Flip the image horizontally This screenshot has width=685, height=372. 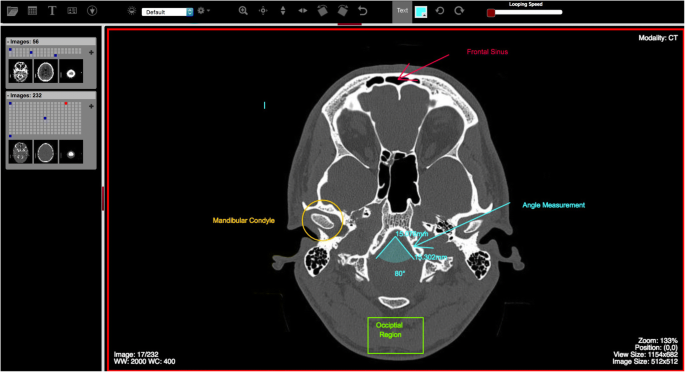303,11
